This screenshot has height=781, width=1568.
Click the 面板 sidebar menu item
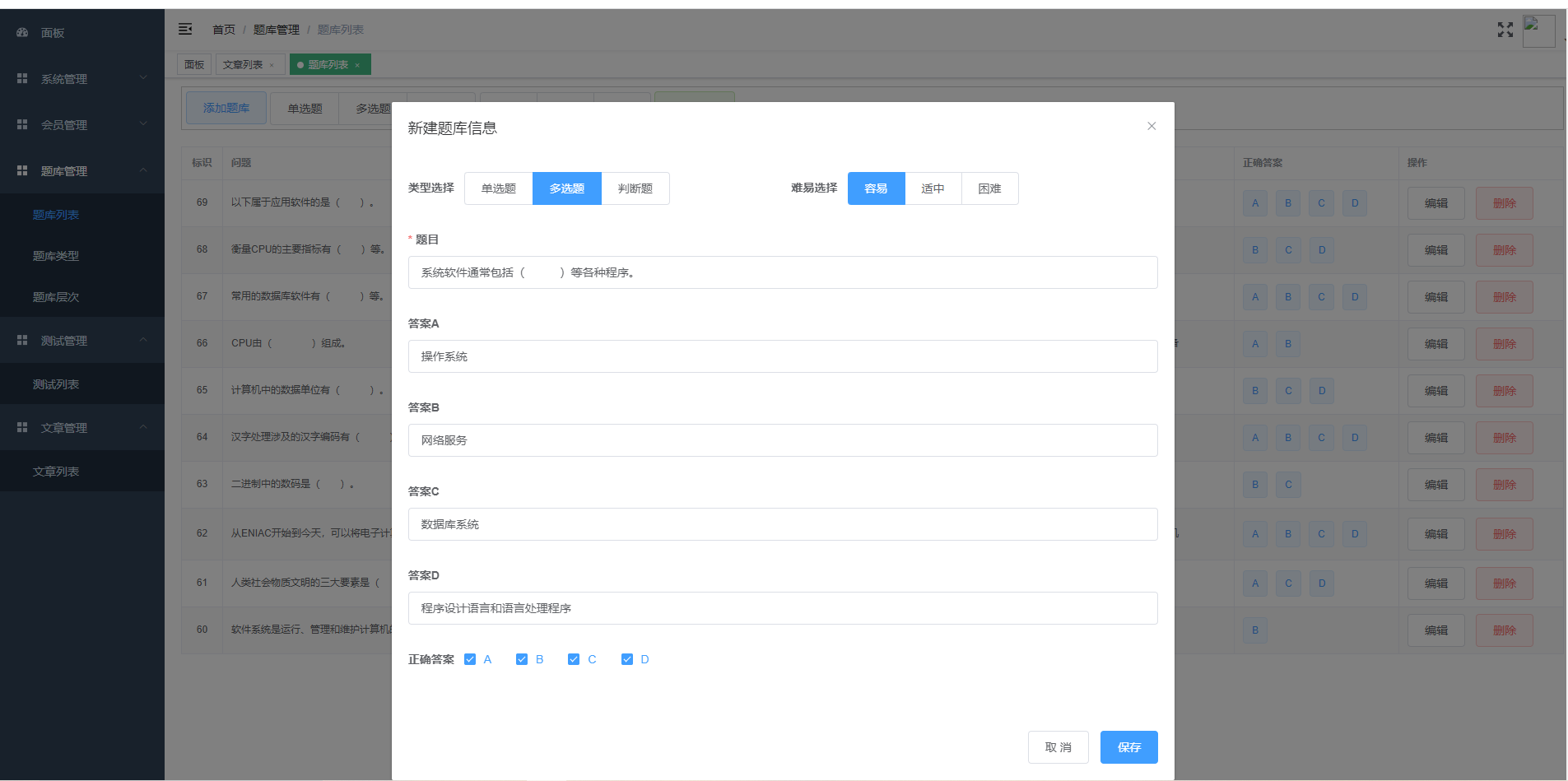tap(82, 33)
